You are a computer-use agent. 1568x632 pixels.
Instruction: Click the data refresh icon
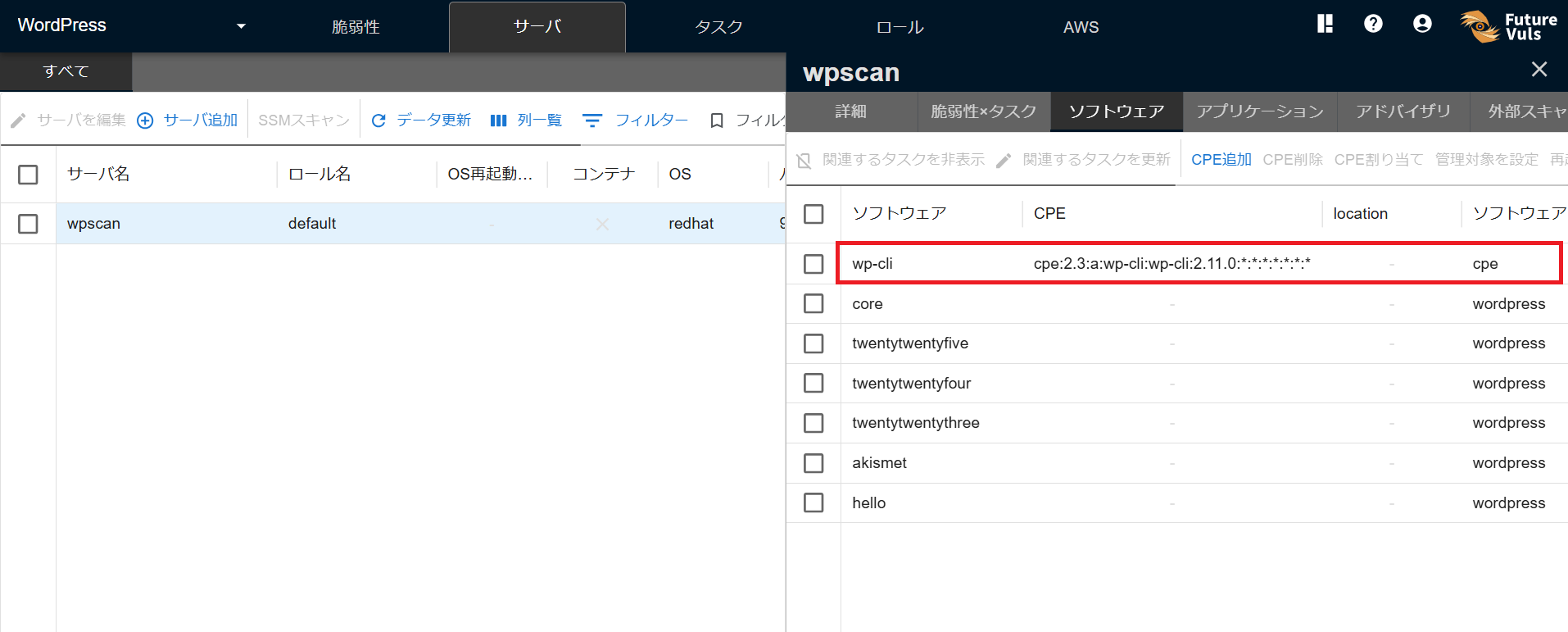tap(378, 120)
